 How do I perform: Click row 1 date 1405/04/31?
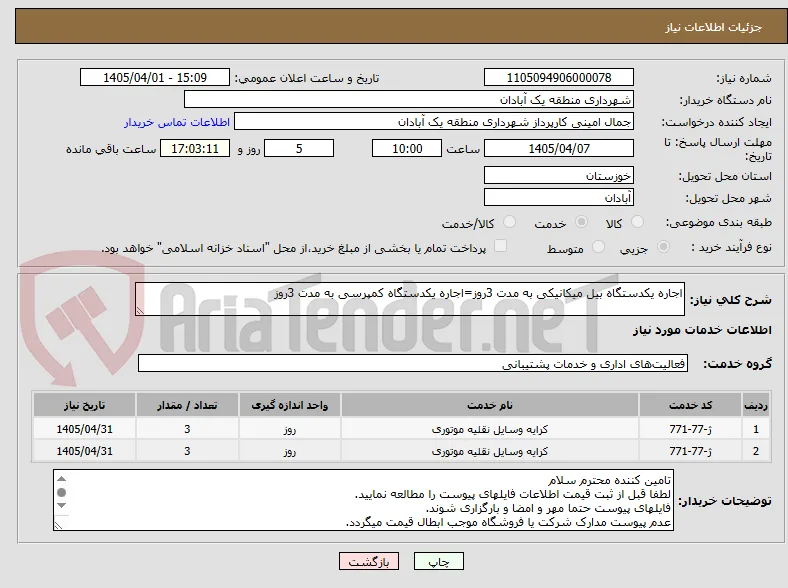84,429
